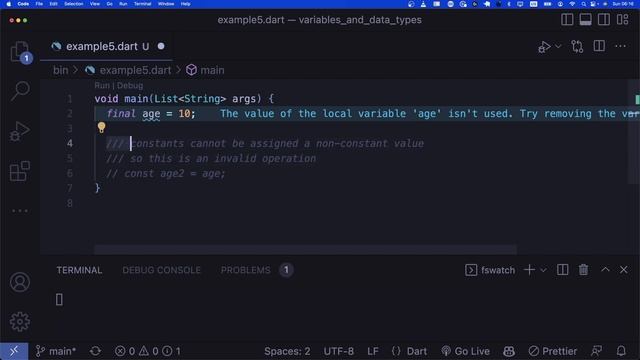Run the Dart file with play button
640x360 pixels.
544,47
